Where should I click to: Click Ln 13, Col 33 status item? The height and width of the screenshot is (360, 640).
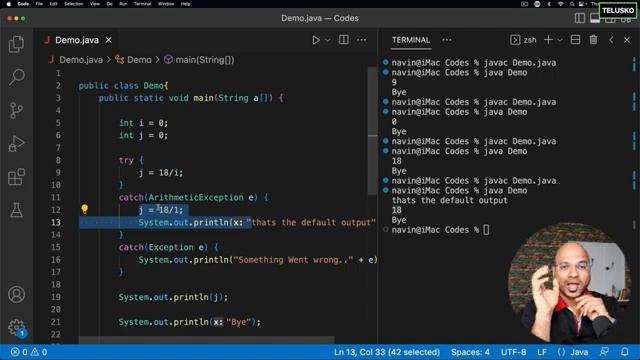387,352
